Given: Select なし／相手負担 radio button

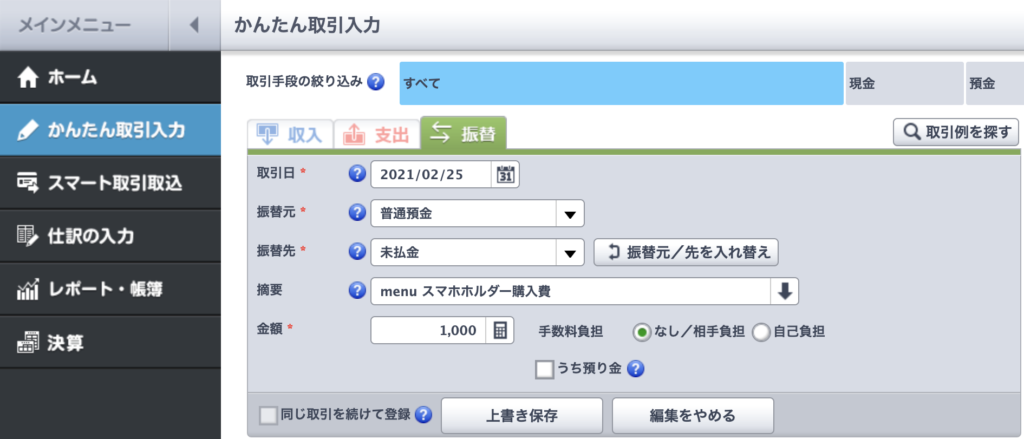Looking at the screenshot, I should click(x=642, y=332).
